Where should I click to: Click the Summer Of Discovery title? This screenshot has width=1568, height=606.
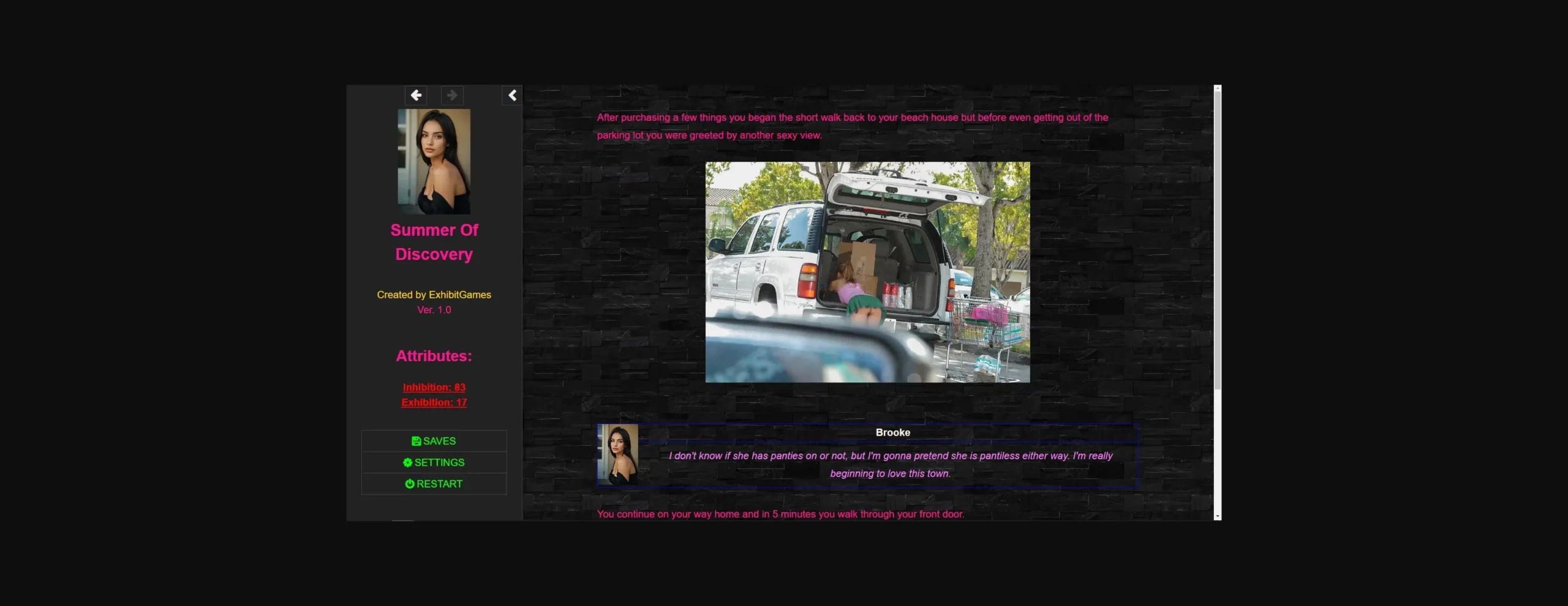[x=434, y=242]
